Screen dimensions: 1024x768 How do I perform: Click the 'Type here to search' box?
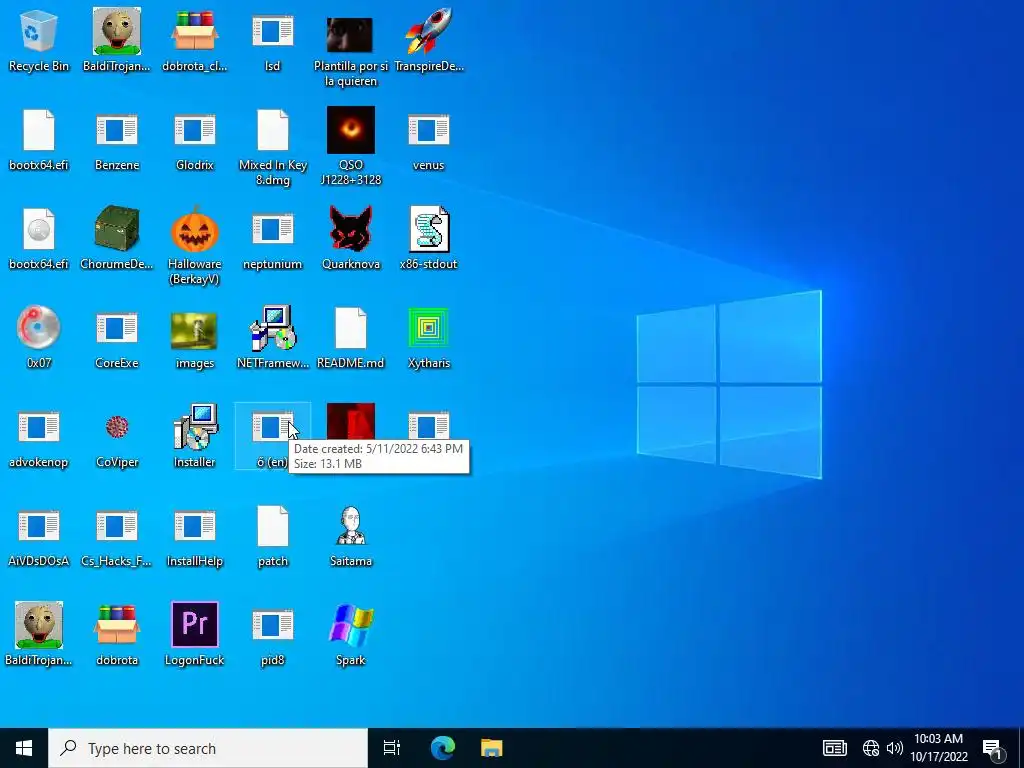(x=208, y=748)
